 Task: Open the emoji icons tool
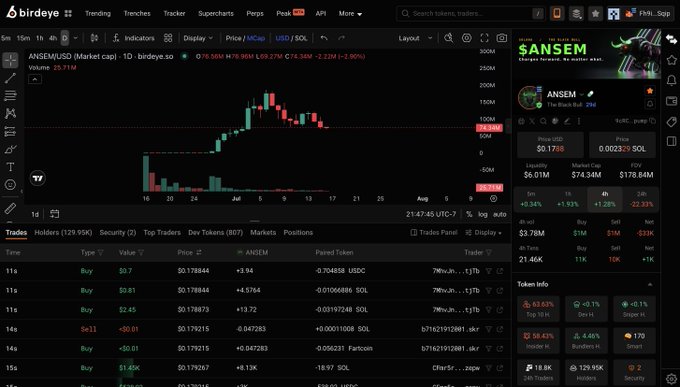point(10,185)
